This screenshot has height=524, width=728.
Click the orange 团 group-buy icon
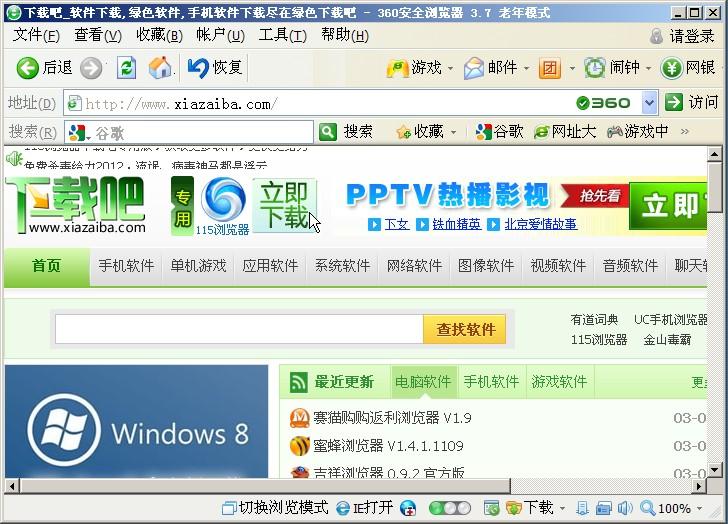click(550, 68)
